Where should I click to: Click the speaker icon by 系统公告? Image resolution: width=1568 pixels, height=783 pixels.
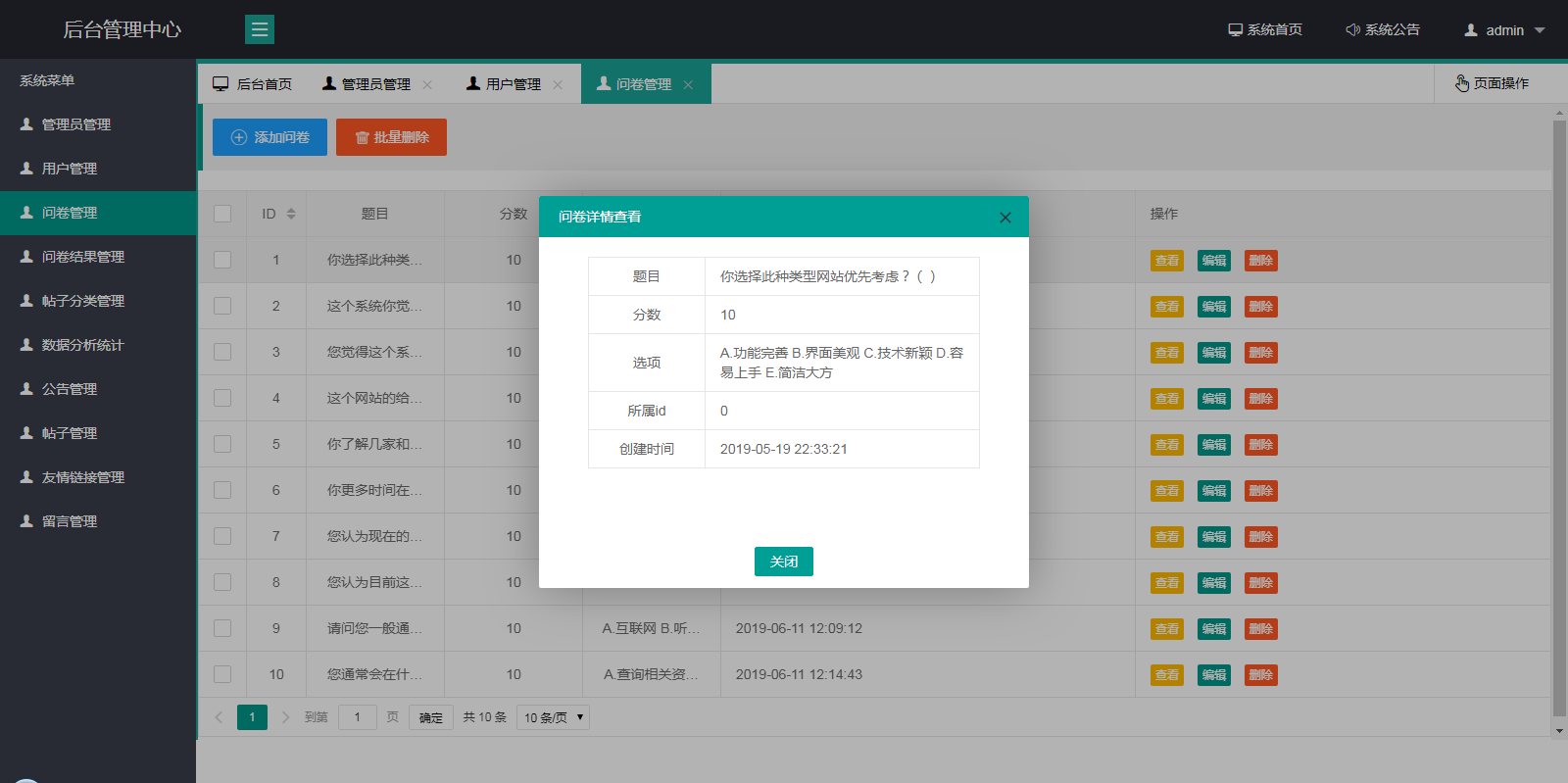[x=1352, y=29]
